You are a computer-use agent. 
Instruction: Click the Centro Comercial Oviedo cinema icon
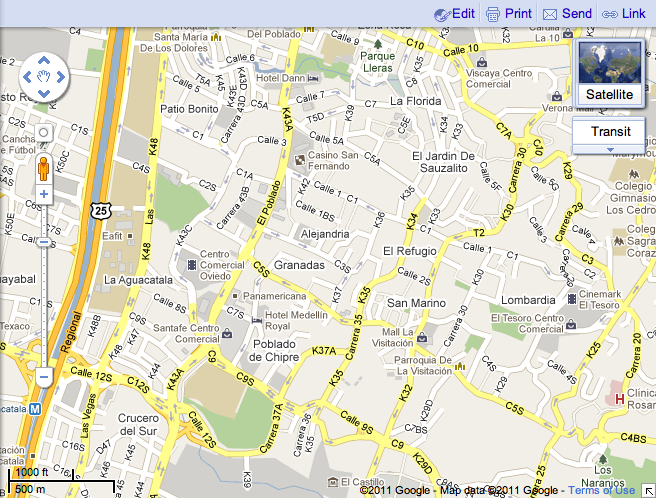192,265
